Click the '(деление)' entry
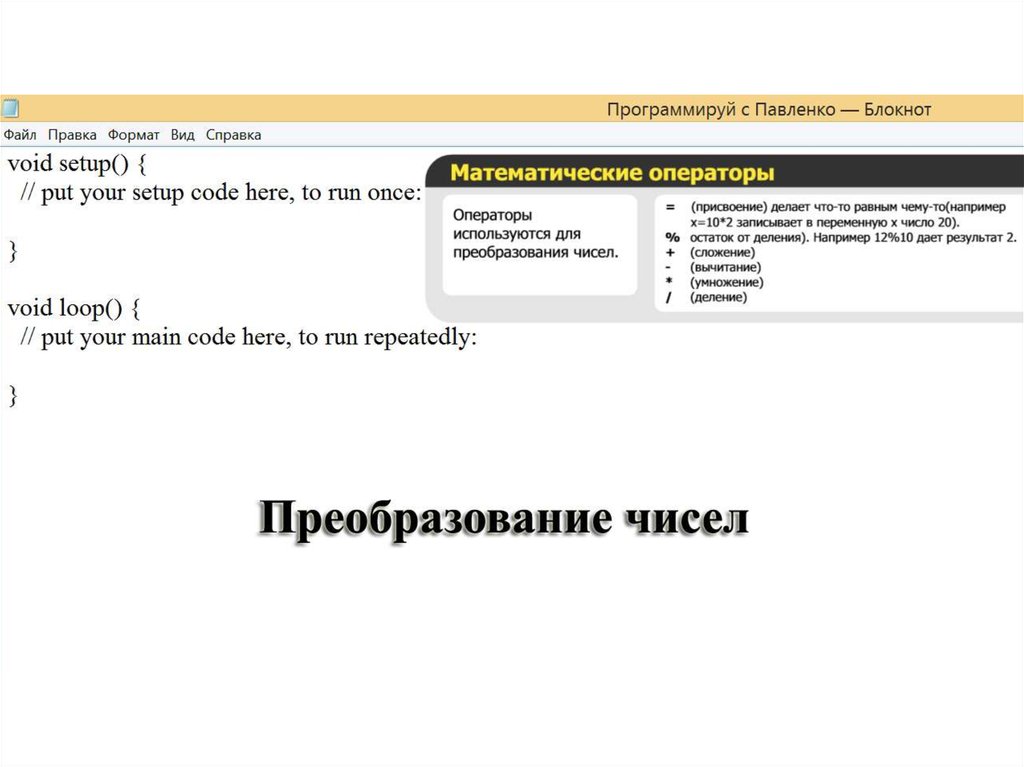1024x767 pixels. pos(718,297)
